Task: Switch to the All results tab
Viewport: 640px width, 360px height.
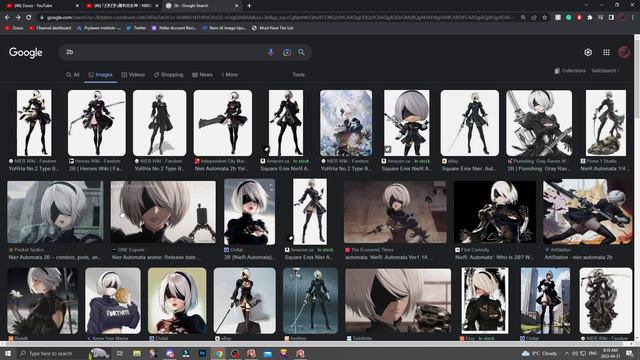Action: point(73,75)
